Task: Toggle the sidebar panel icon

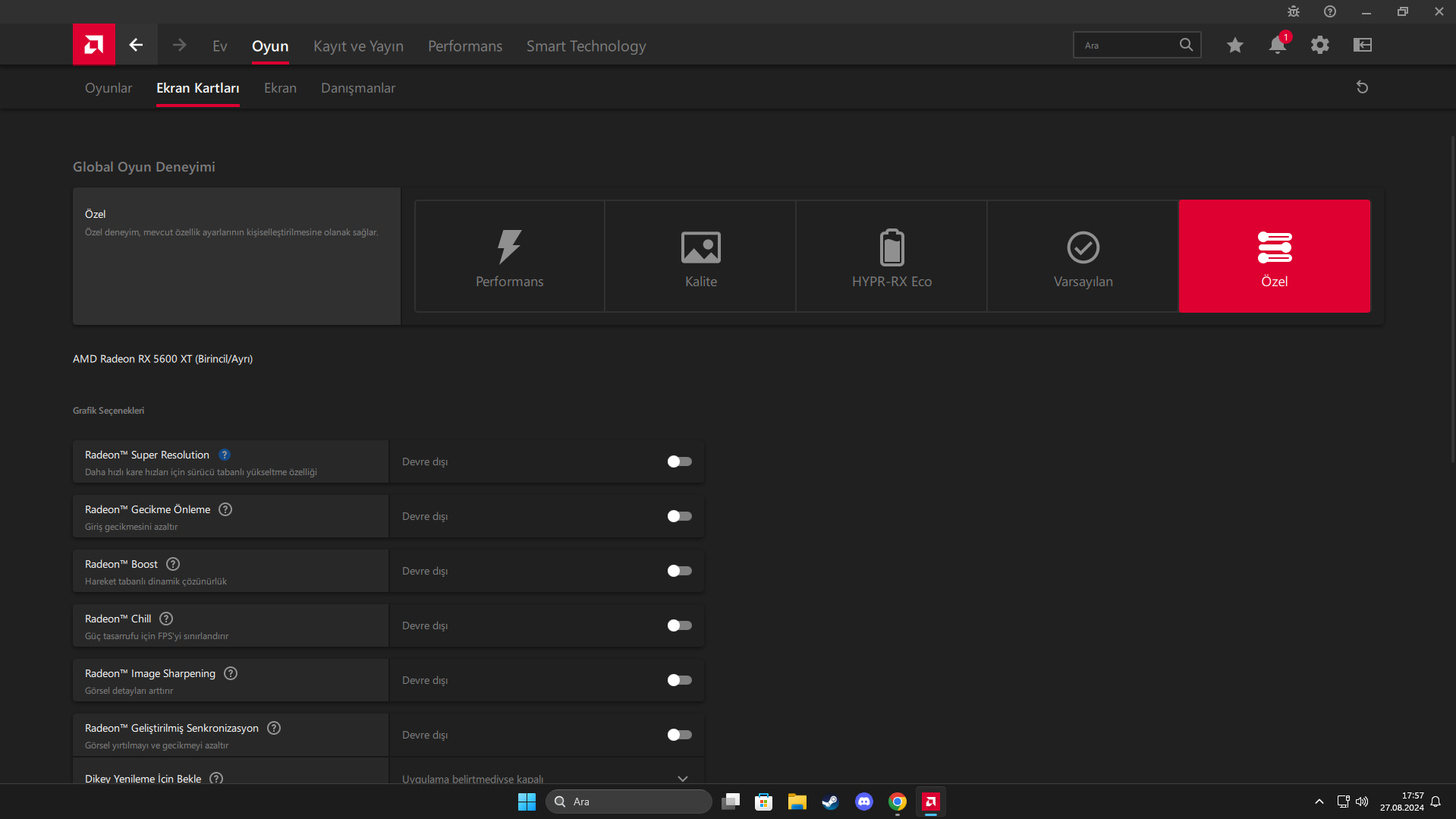Action: click(x=1362, y=46)
